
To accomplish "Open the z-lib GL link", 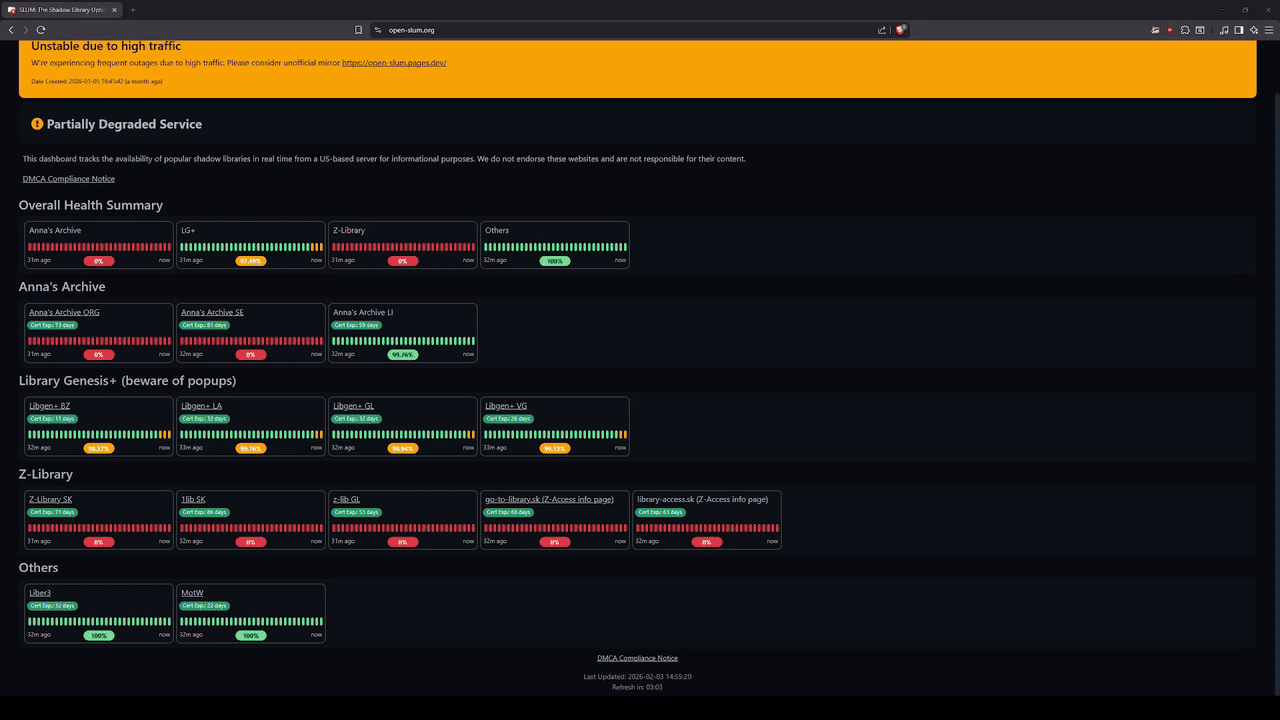I will (346, 499).
